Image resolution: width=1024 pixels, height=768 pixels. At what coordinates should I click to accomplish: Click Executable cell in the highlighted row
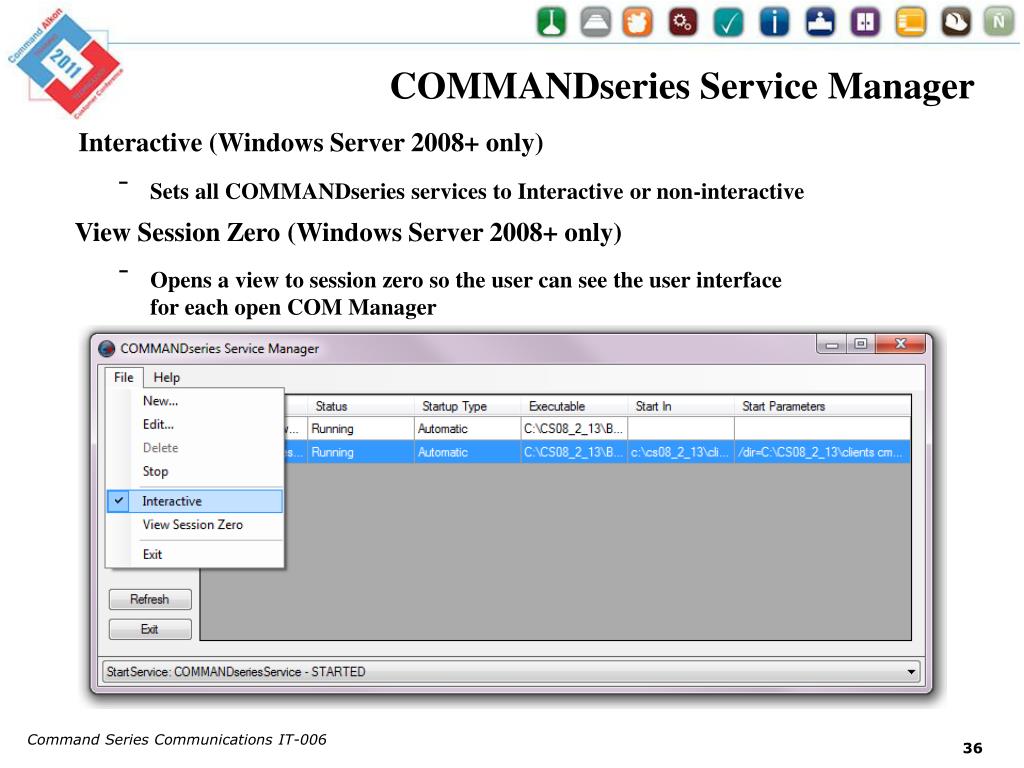click(574, 452)
